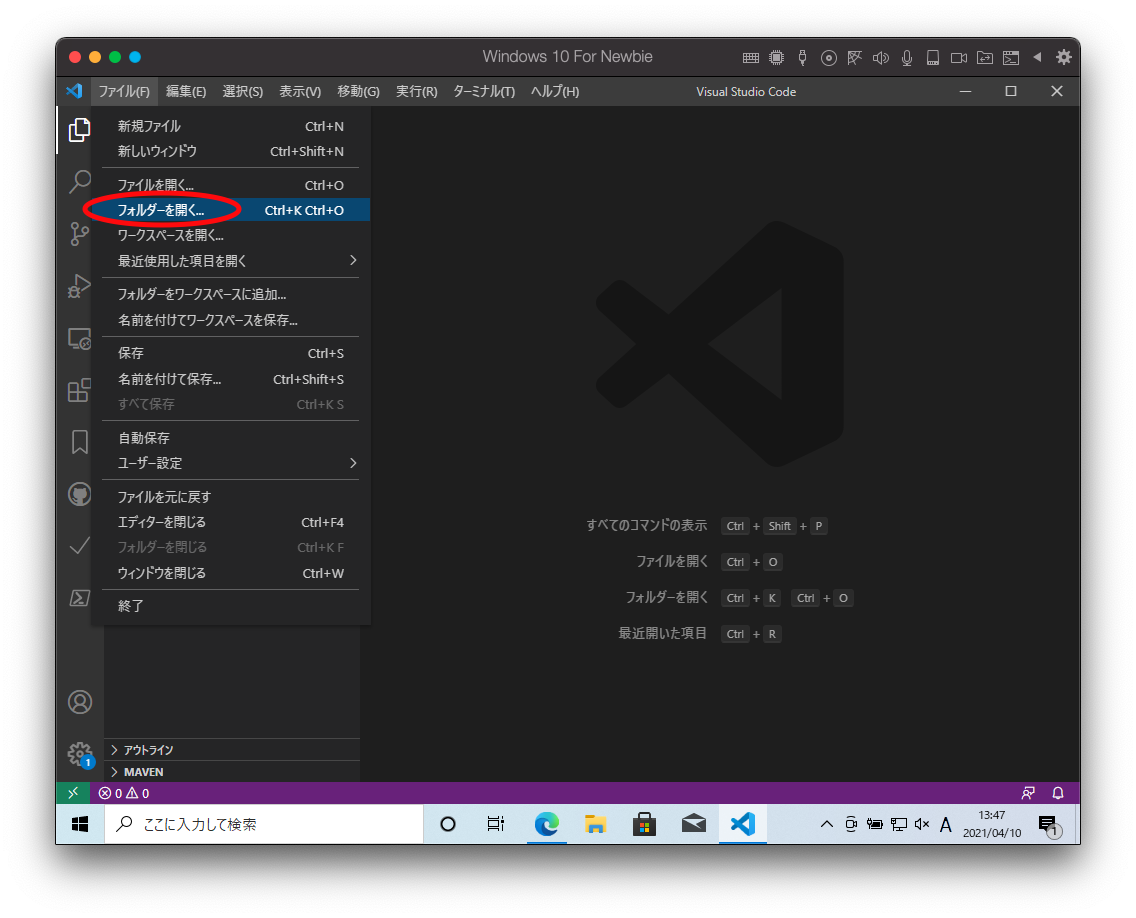Expand ユーザー設定 submenu

point(230,463)
